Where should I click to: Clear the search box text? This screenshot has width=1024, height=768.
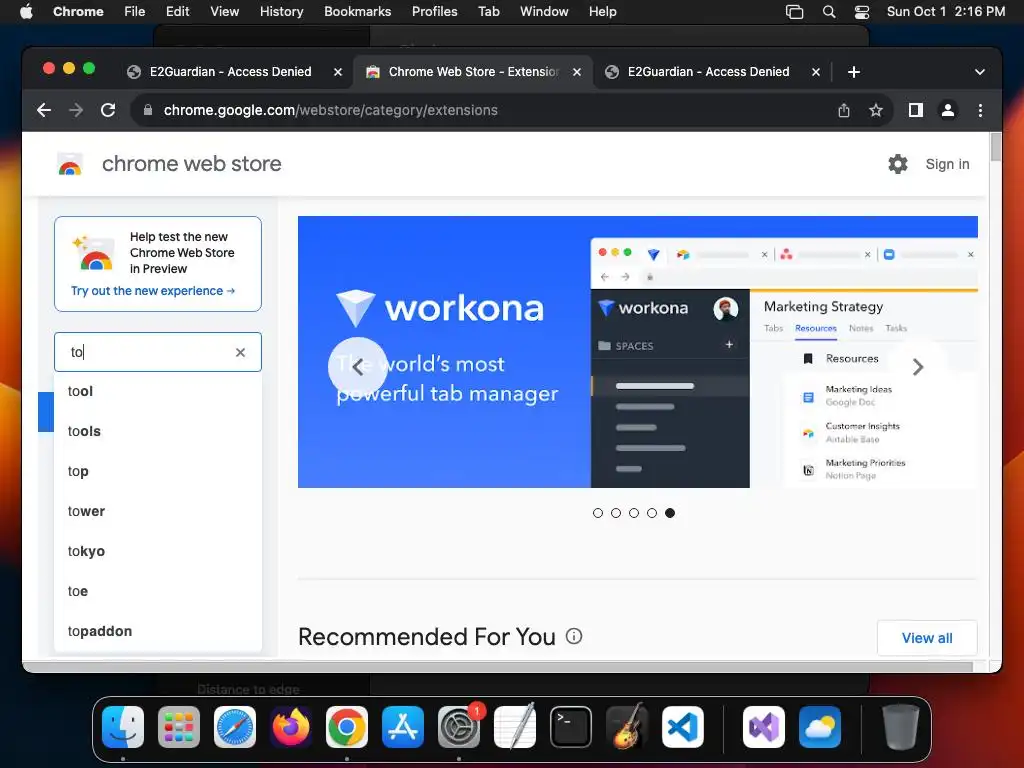tap(240, 353)
